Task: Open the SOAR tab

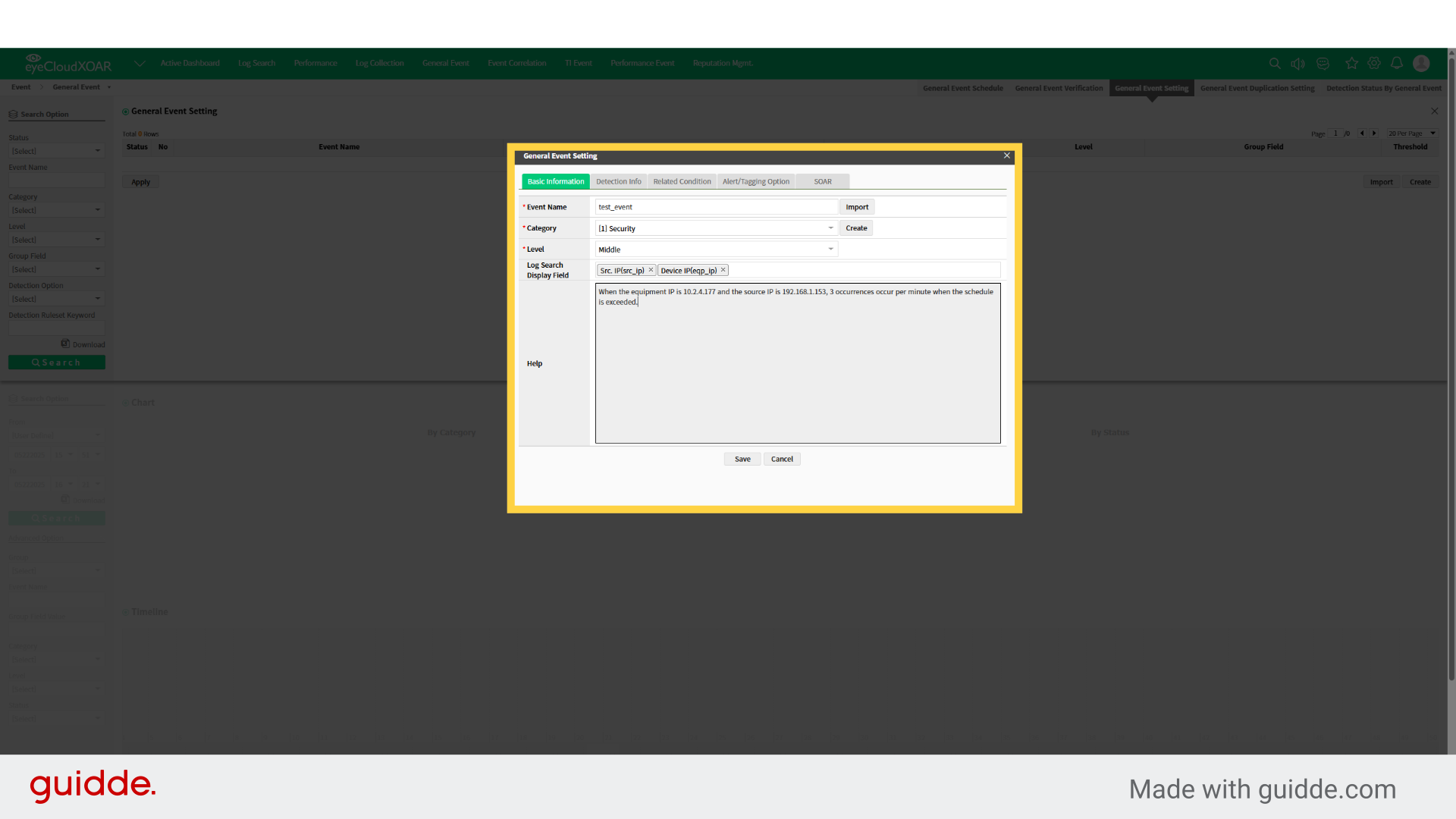Action: (x=822, y=181)
